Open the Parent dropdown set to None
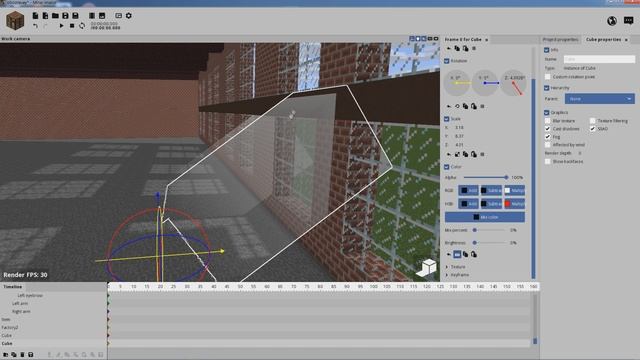The image size is (640, 360). (600, 99)
